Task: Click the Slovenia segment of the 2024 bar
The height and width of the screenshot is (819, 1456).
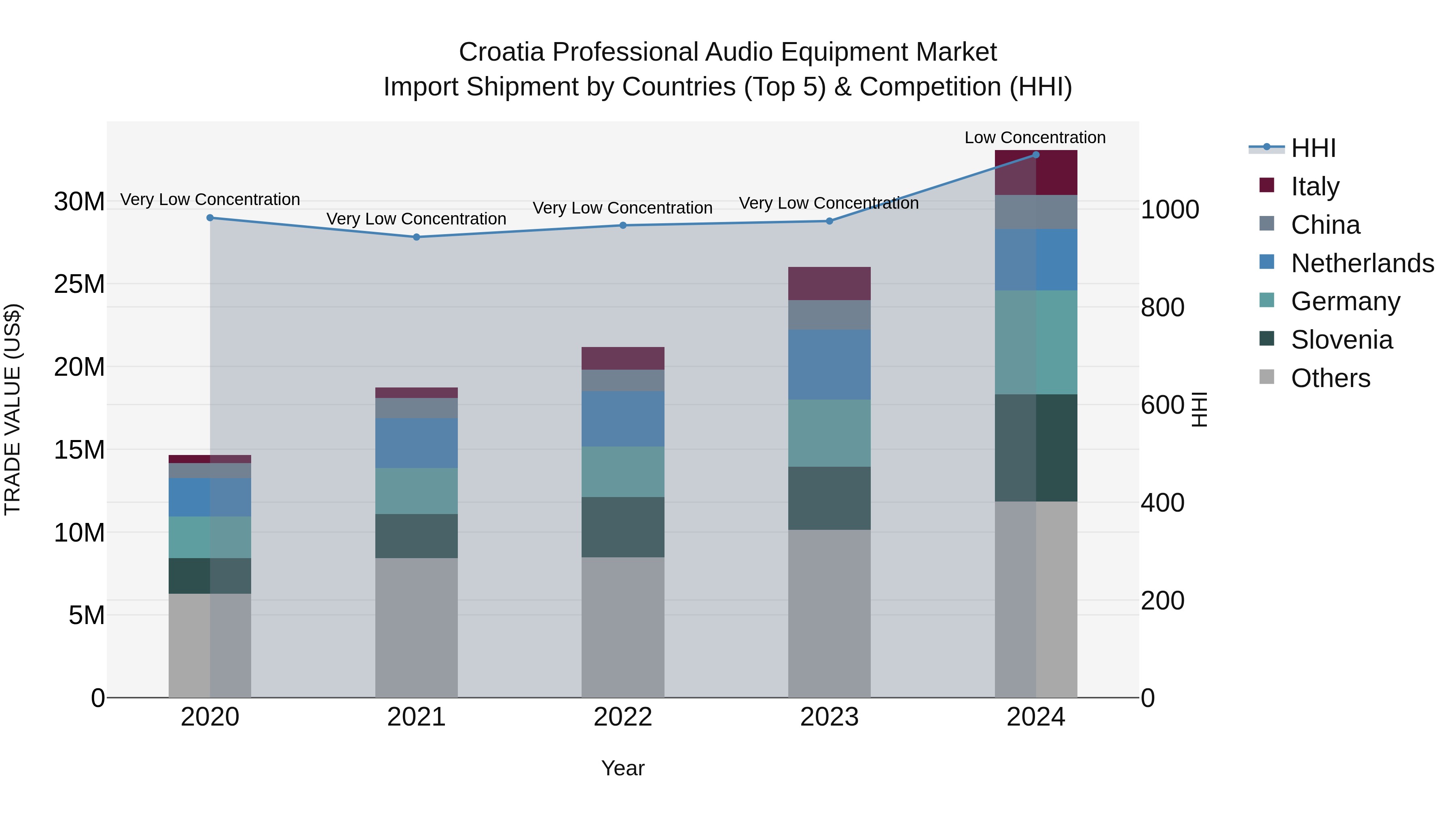Action: pyautogui.click(x=1036, y=448)
